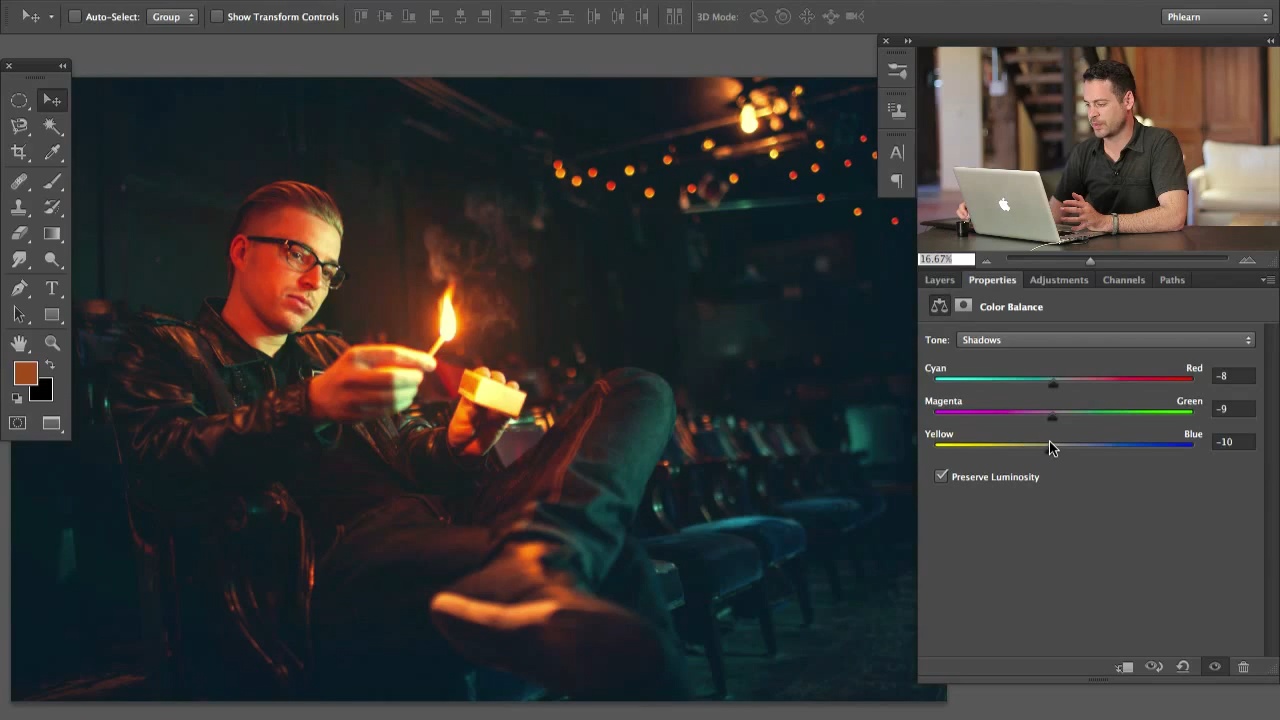Screen dimensions: 1280x720
Task: Open the Tone Shadows dropdown
Action: [1106, 340]
